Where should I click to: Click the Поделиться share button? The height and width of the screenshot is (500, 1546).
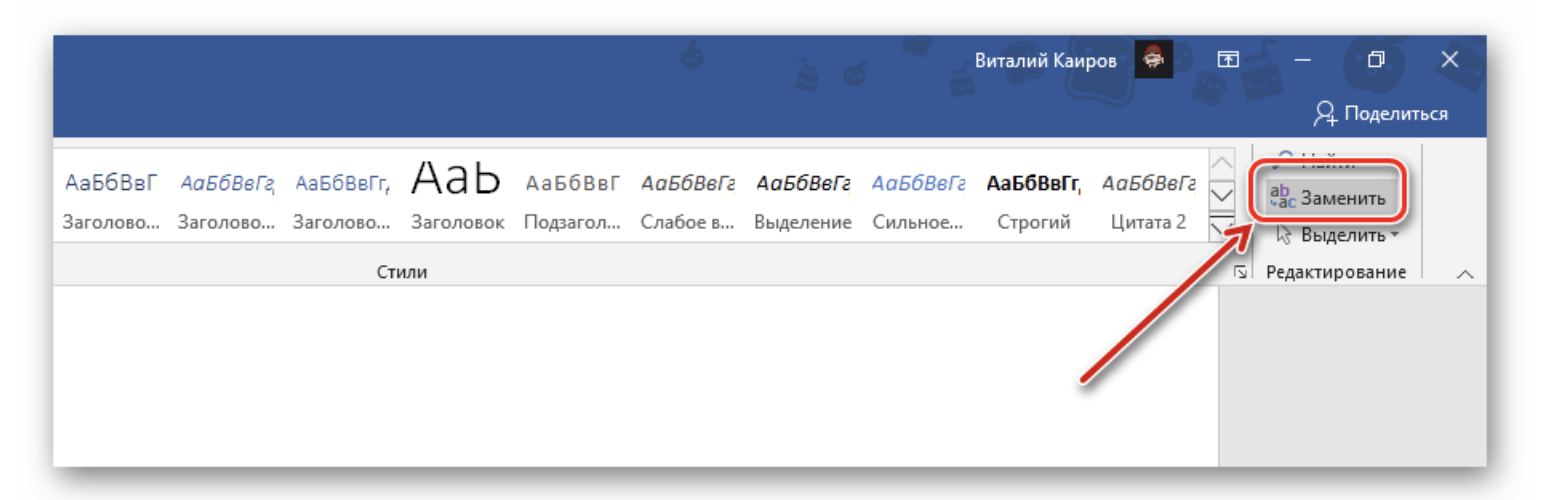(1381, 113)
